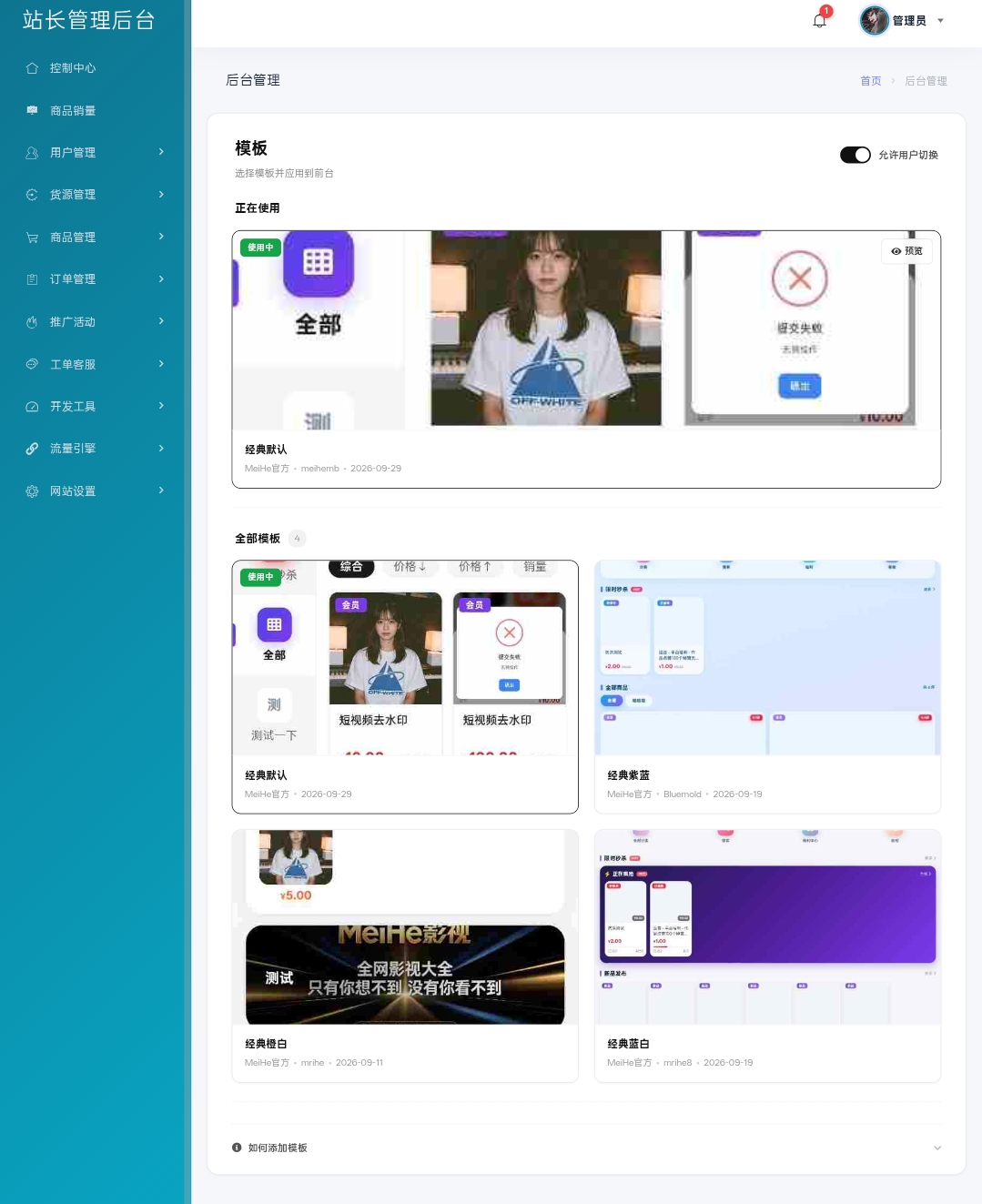The height and width of the screenshot is (1204, 982).
Task: Click the admin avatar picture
Action: (x=874, y=20)
